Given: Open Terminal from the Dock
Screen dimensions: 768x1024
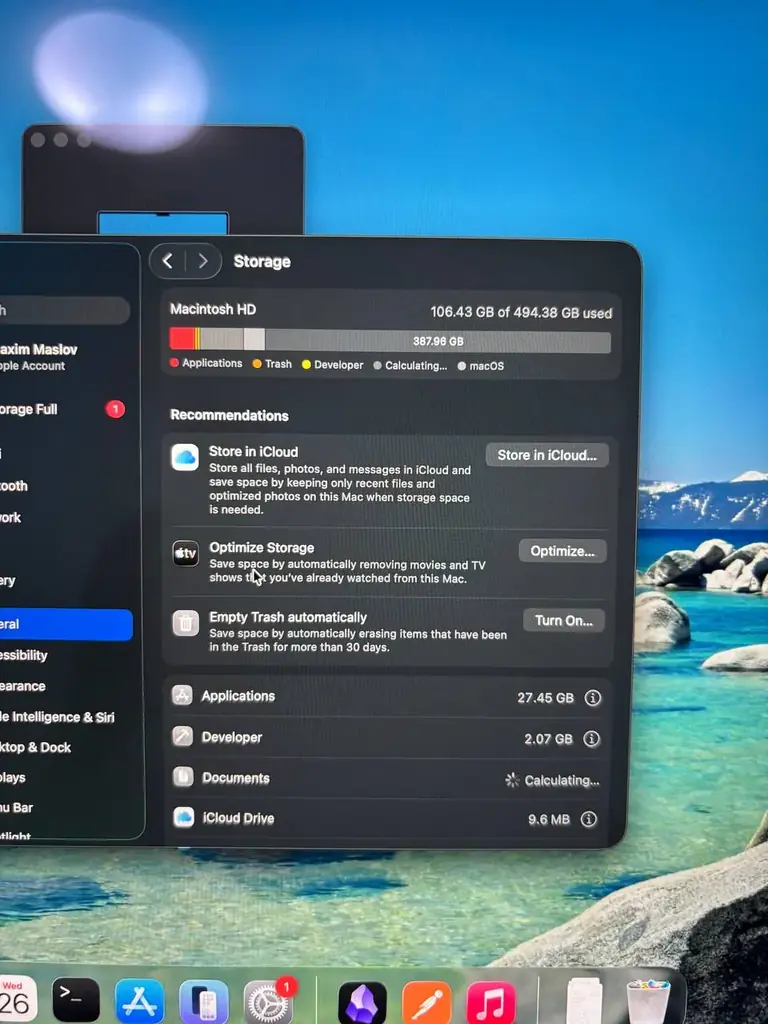Looking at the screenshot, I should click(76, 1000).
